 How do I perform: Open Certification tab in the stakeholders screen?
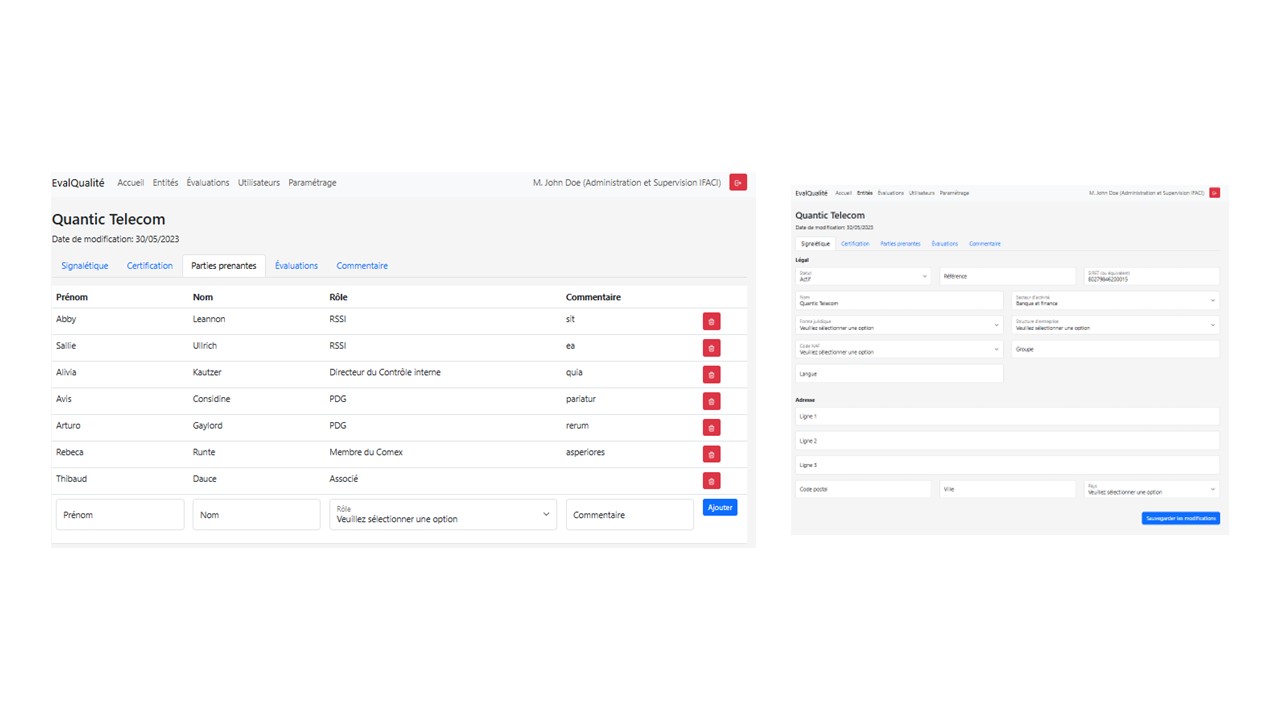(150, 266)
